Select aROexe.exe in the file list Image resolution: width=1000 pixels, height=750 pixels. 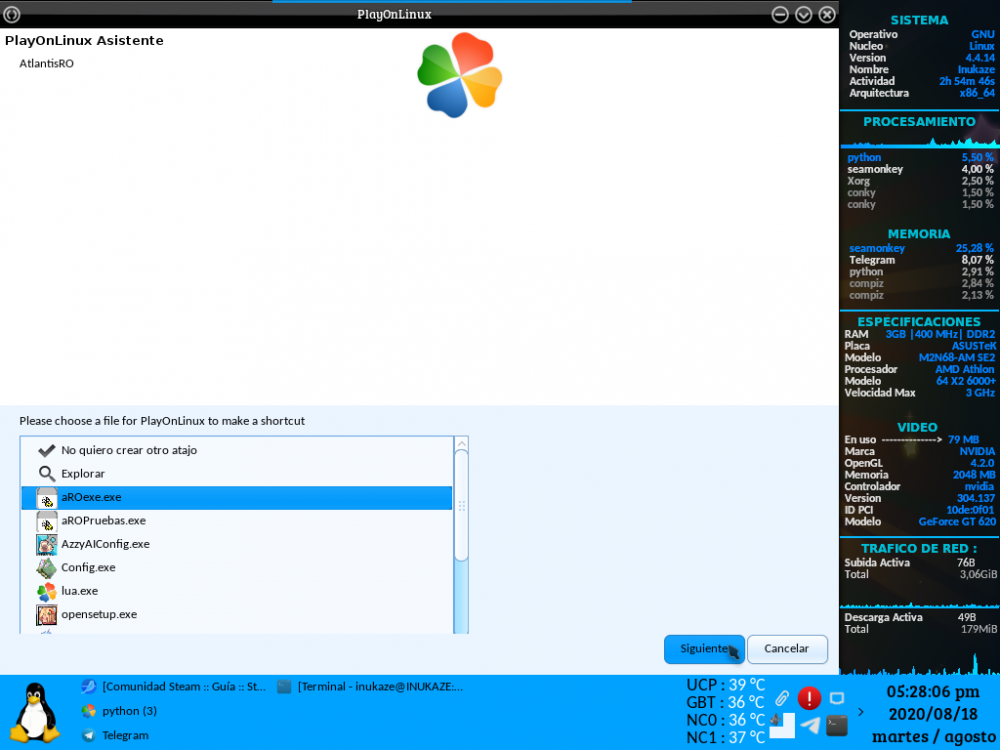point(91,497)
